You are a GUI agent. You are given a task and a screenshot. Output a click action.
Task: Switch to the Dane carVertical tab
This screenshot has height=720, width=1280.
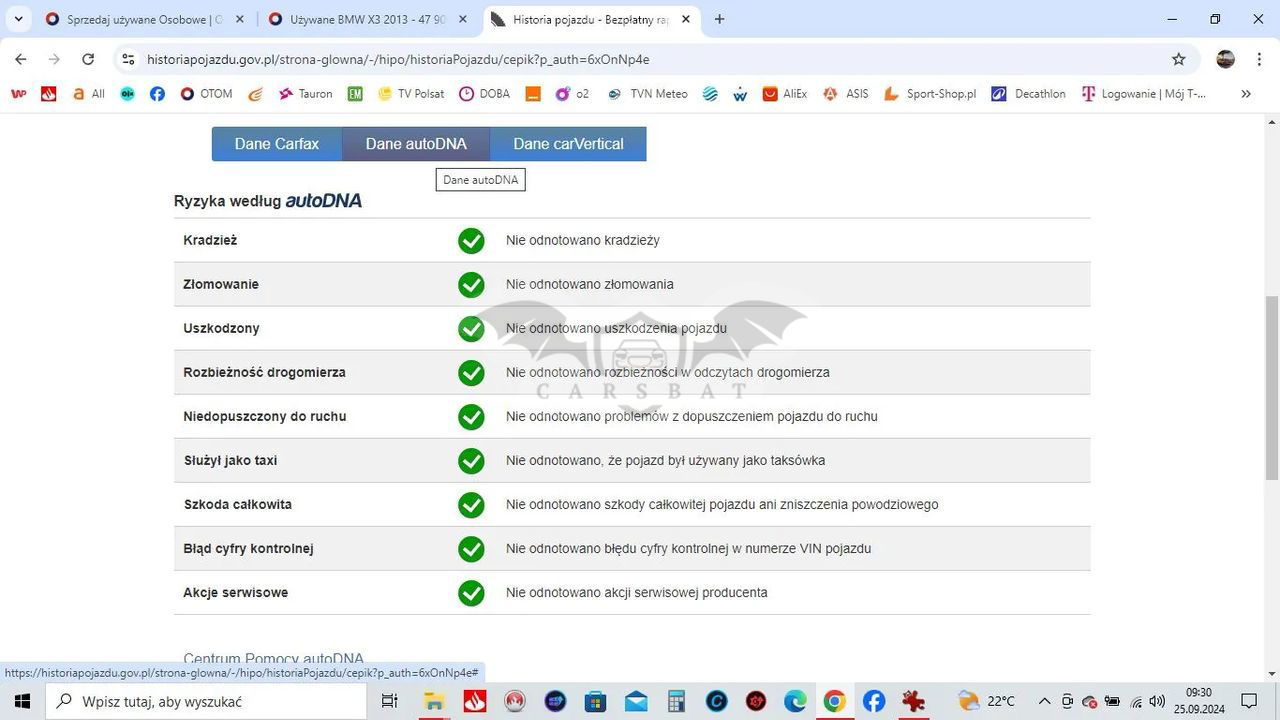pos(568,144)
